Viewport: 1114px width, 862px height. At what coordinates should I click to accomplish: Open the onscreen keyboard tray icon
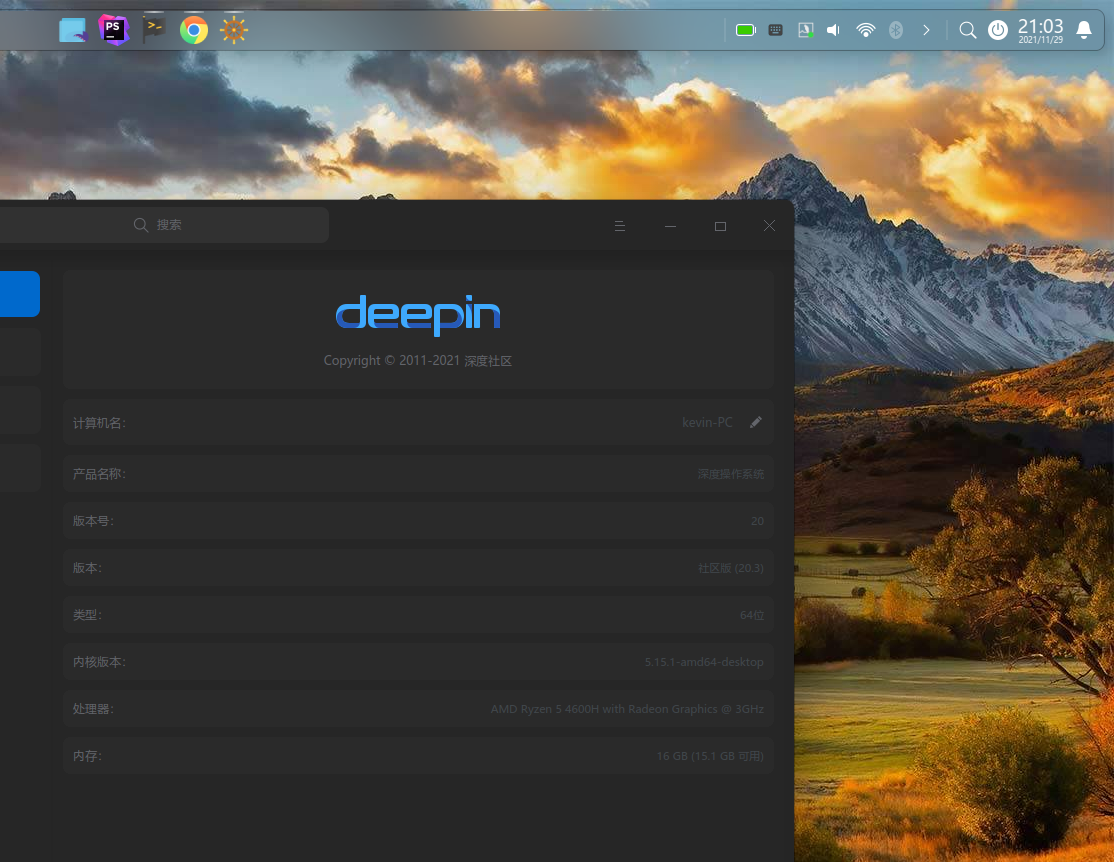775,30
